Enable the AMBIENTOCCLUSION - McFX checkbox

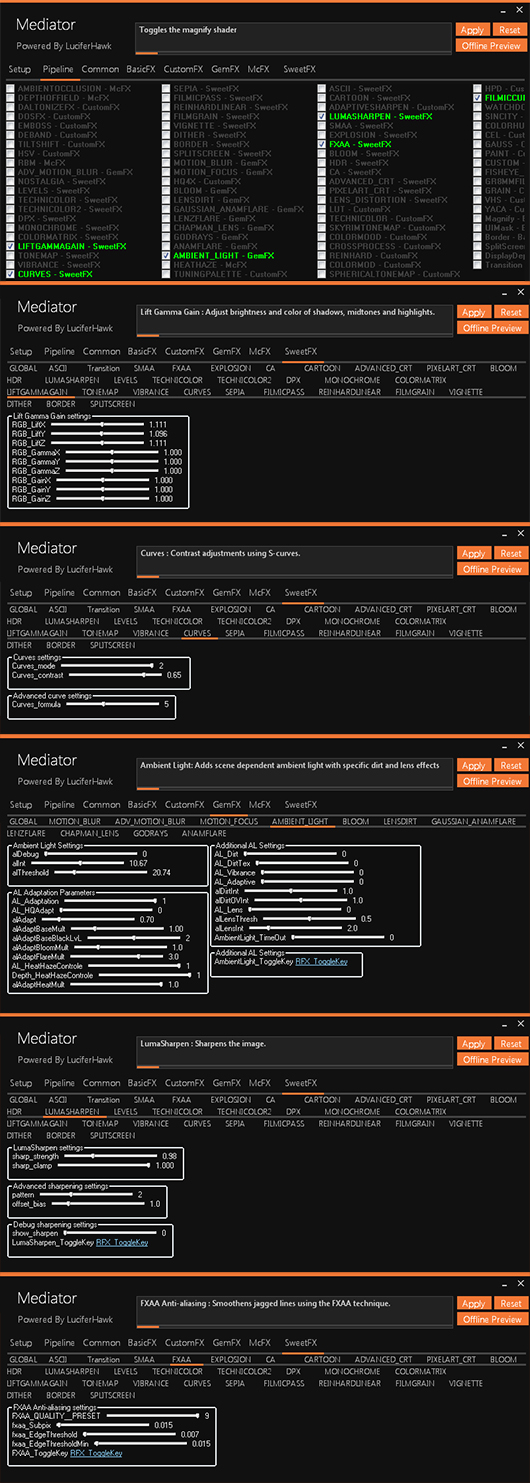point(11,88)
